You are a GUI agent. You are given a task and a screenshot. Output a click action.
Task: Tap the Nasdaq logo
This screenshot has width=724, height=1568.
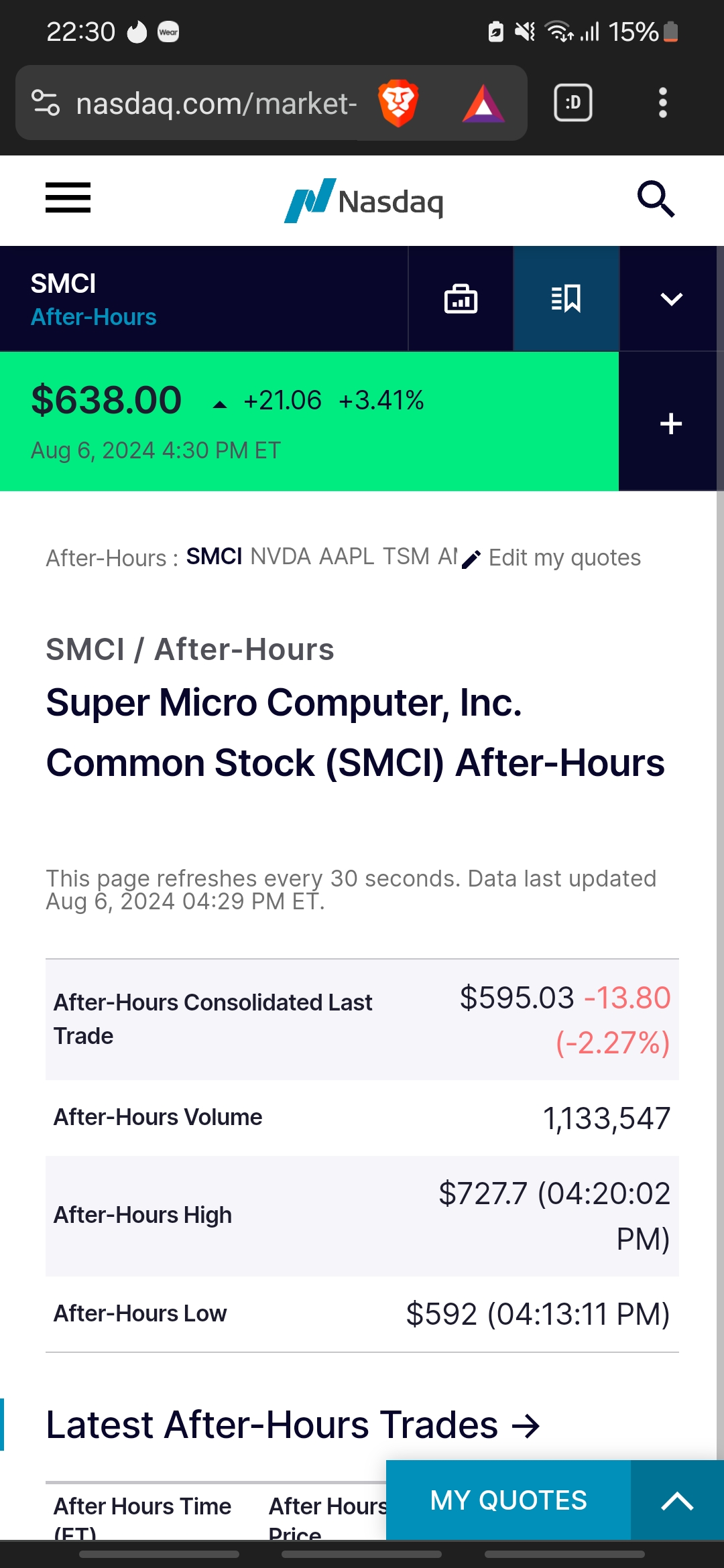364,200
